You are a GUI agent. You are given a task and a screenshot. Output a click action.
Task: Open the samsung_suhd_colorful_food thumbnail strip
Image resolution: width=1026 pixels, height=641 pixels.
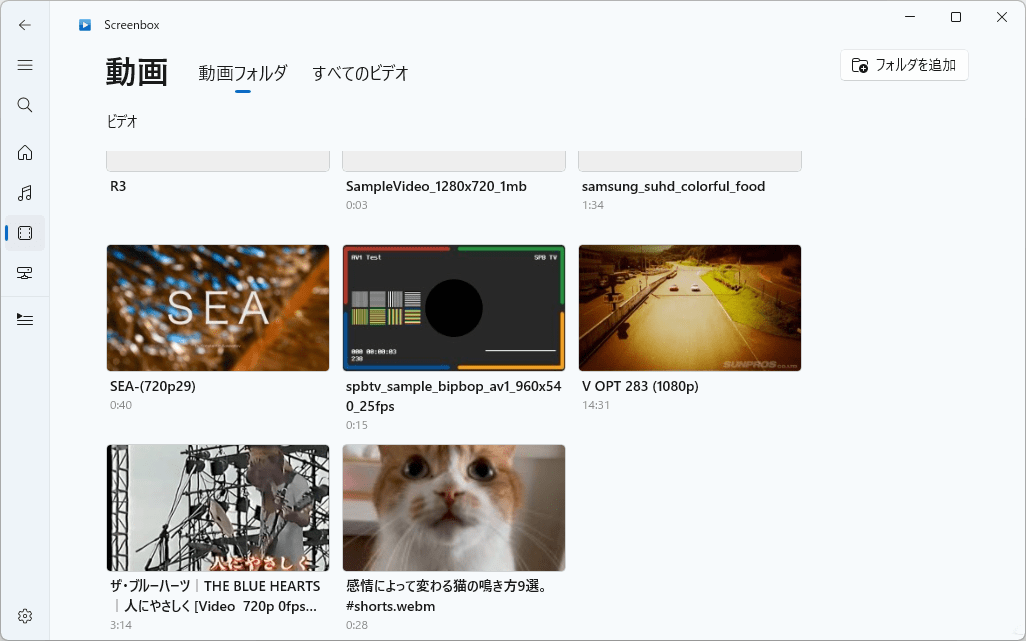pos(690,162)
